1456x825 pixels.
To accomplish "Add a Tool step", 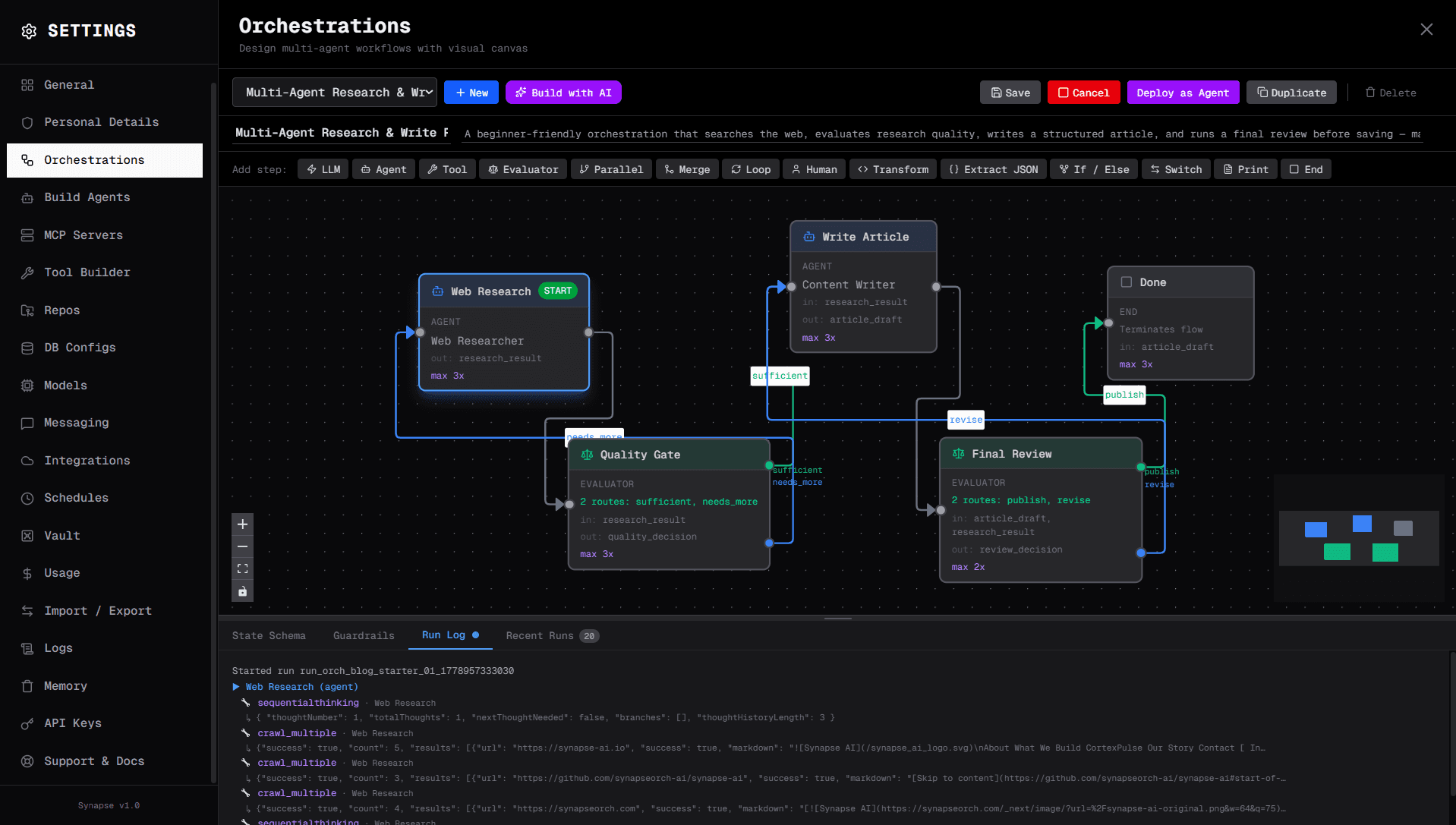I will pyautogui.click(x=447, y=169).
